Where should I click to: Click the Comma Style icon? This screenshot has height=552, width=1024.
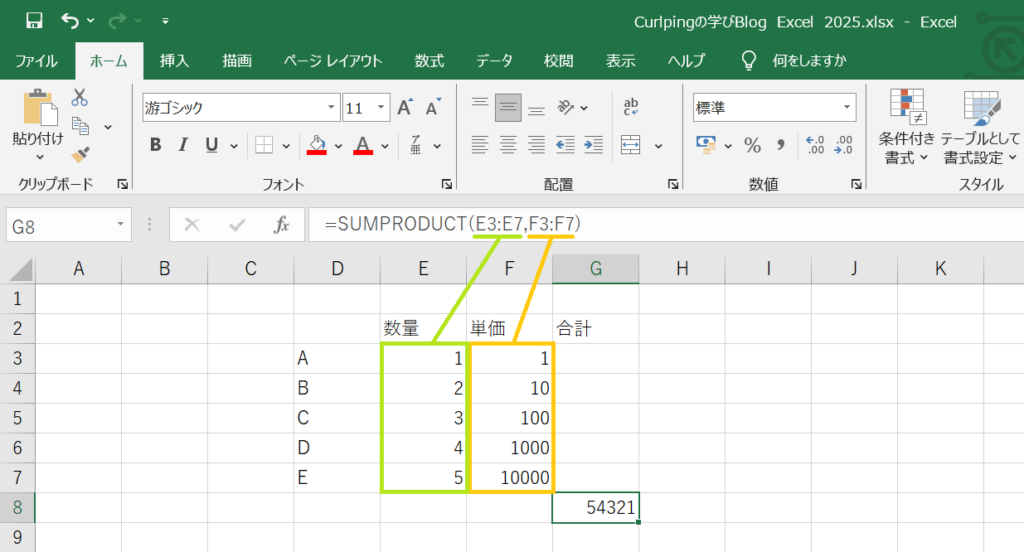pyautogui.click(x=780, y=145)
